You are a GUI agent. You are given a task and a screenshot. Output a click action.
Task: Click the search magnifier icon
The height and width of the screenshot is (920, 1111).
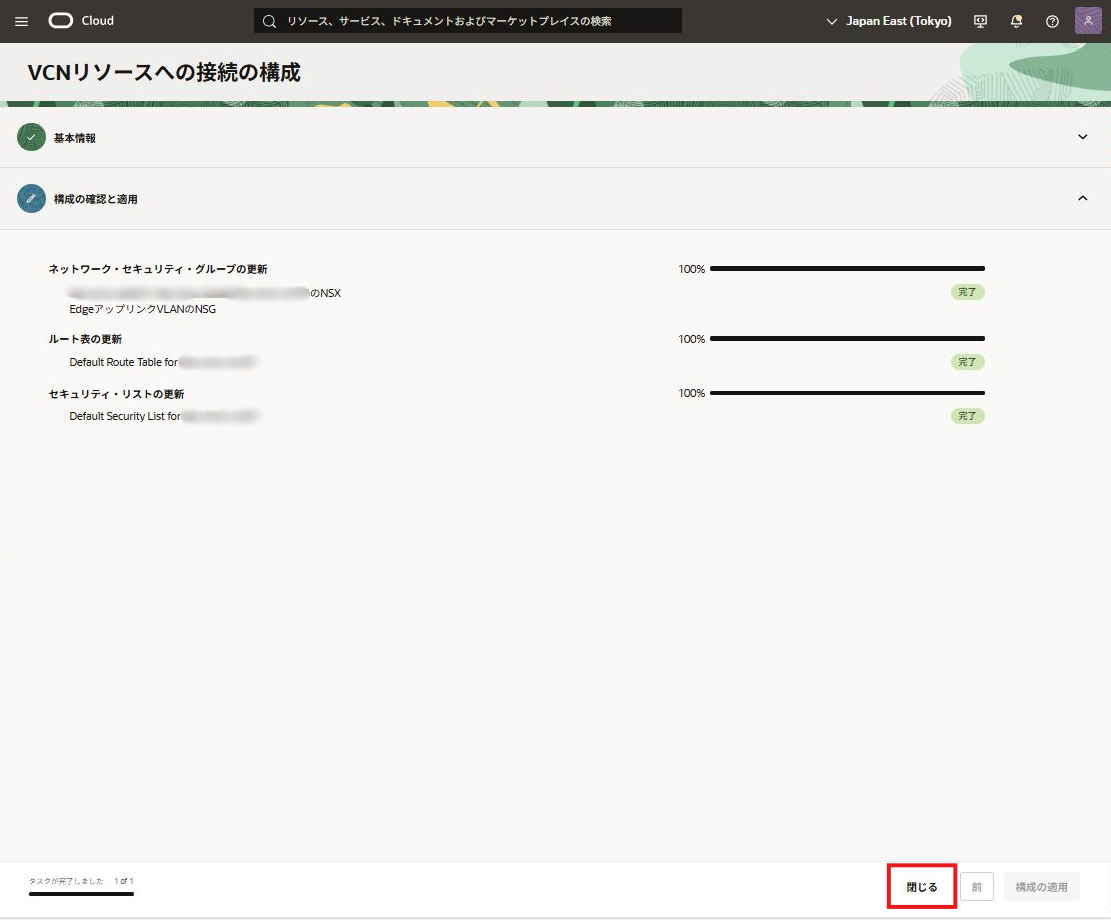pos(269,21)
